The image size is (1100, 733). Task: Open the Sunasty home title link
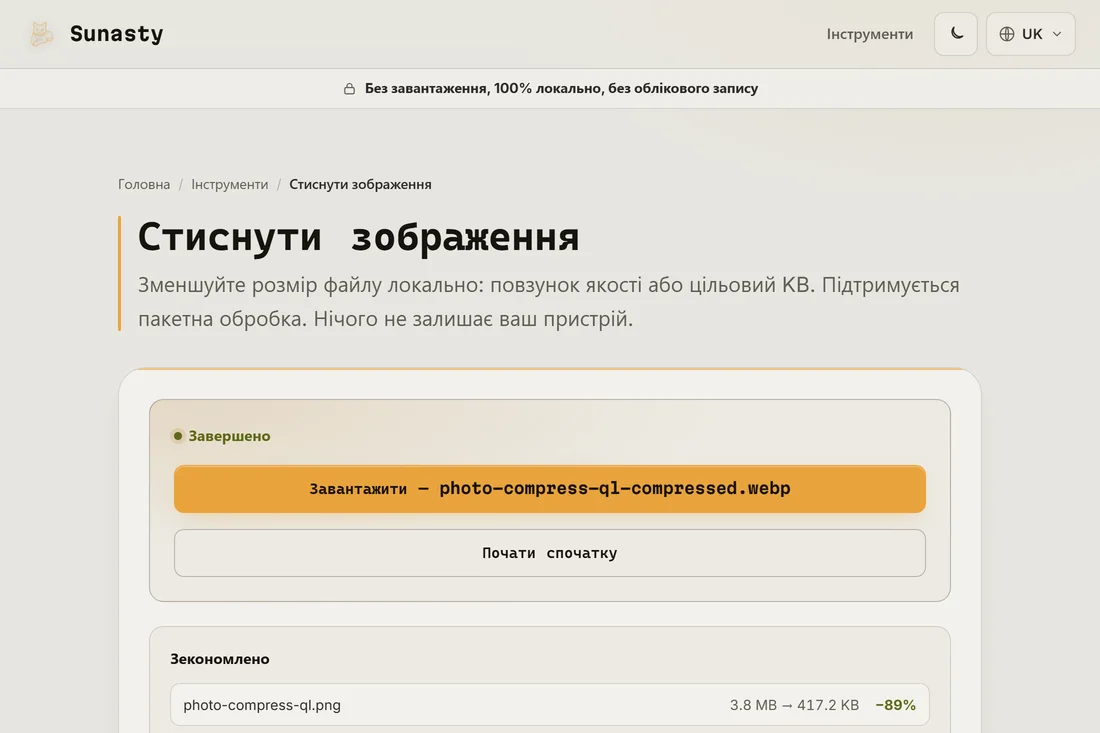(116, 34)
